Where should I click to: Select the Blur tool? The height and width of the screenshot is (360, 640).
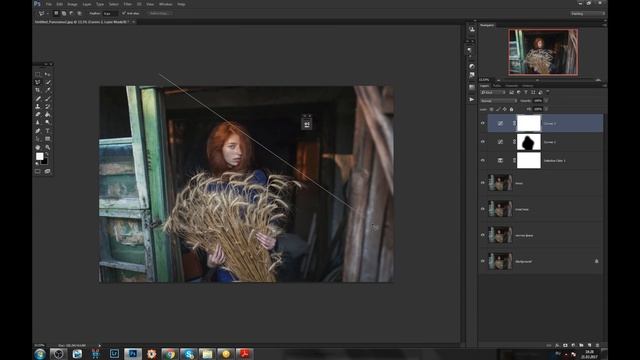38,122
